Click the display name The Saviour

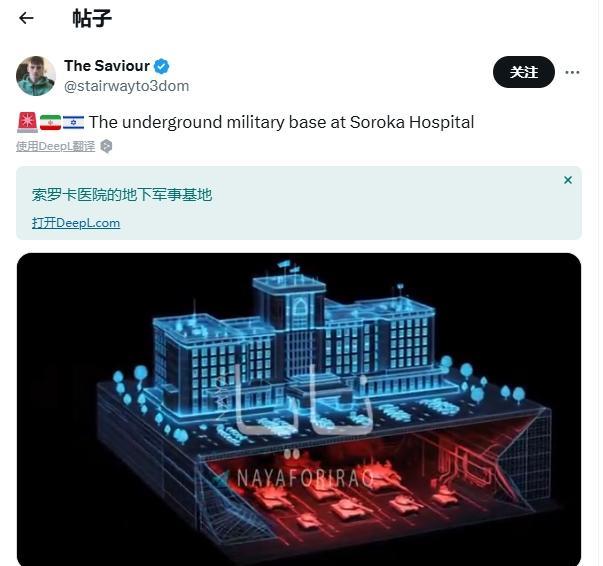[107, 66]
